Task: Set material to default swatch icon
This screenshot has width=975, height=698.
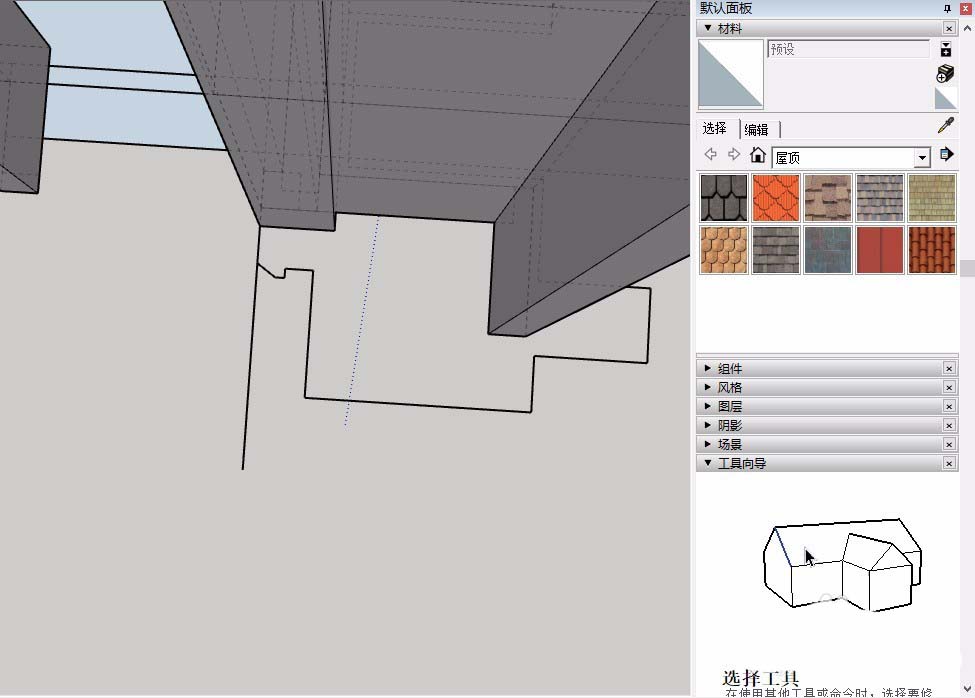Action: (x=946, y=98)
